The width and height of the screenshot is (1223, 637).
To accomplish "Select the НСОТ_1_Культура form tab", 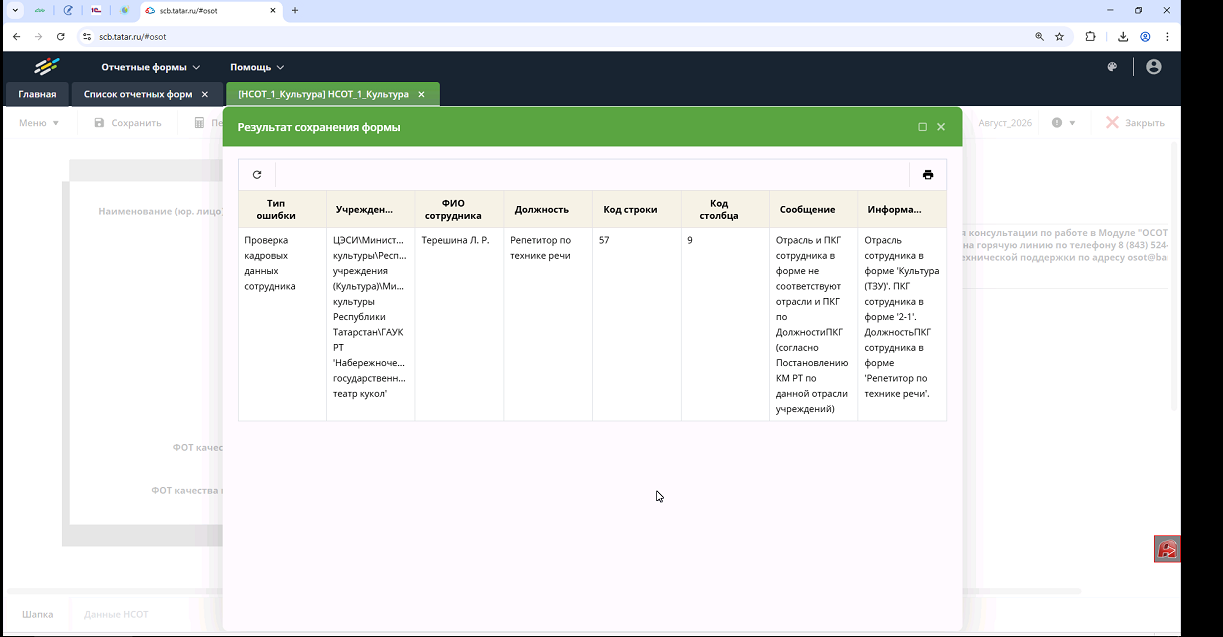I will [x=323, y=94].
